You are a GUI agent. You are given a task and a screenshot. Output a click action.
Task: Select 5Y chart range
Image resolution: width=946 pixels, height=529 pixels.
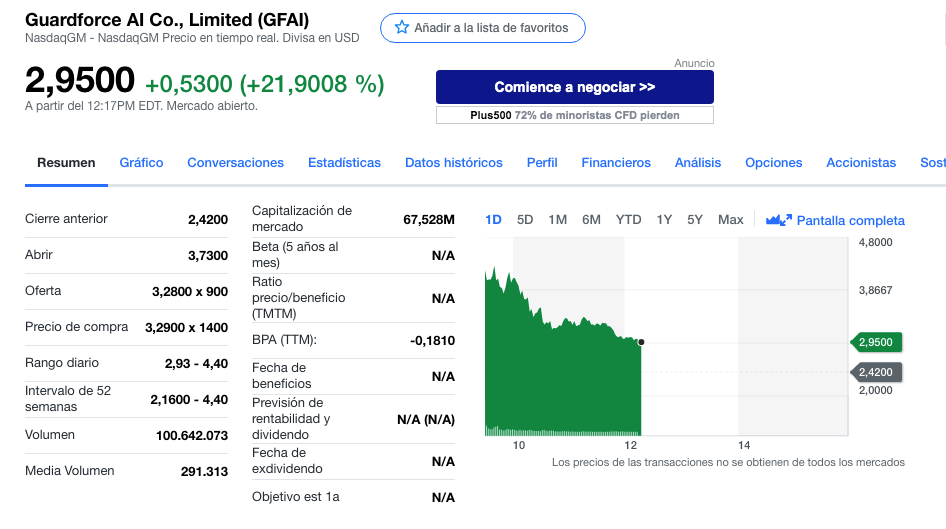point(695,220)
